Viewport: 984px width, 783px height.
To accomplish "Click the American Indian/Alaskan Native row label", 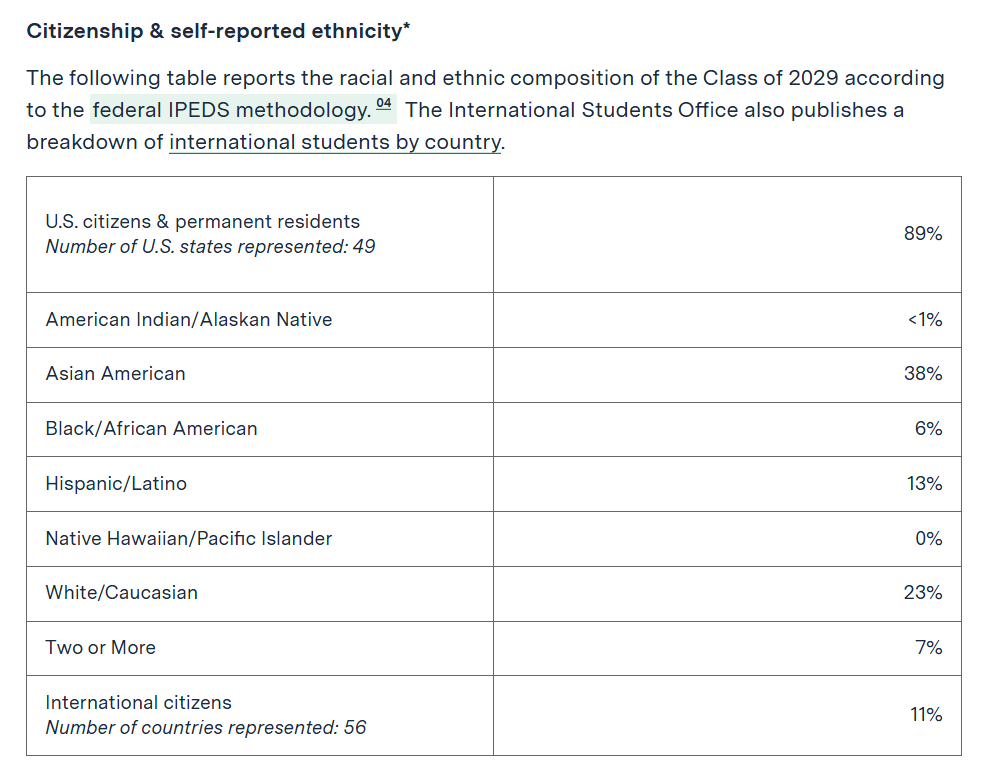I will (189, 320).
